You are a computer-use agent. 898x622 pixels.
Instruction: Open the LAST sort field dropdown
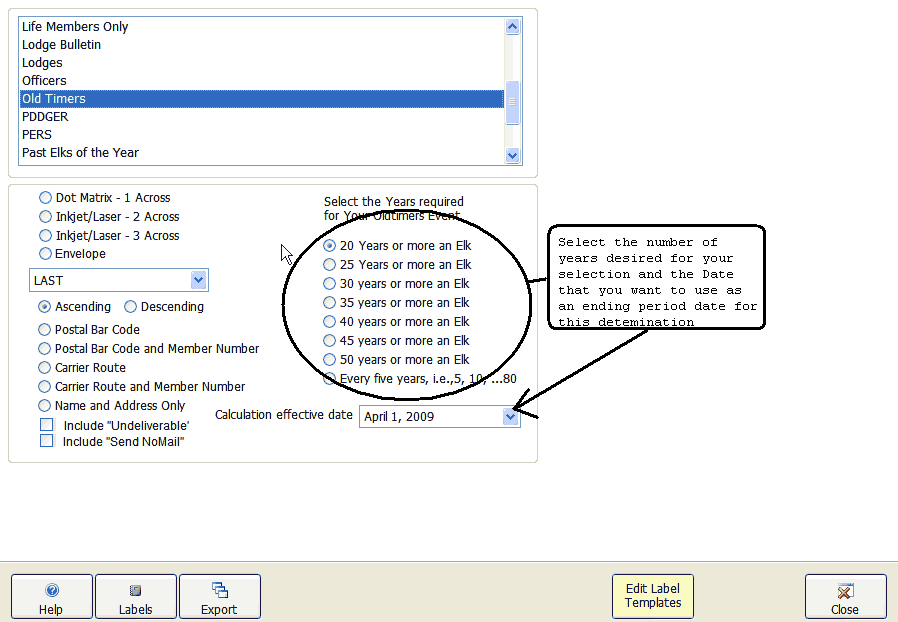click(x=198, y=281)
